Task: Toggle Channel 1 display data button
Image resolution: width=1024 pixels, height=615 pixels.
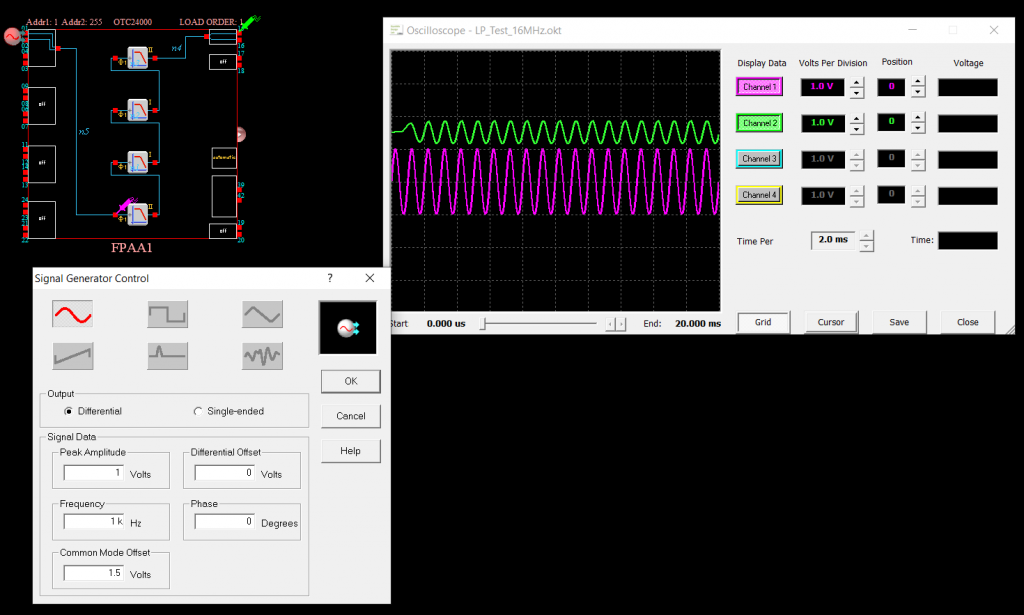Action: point(760,87)
